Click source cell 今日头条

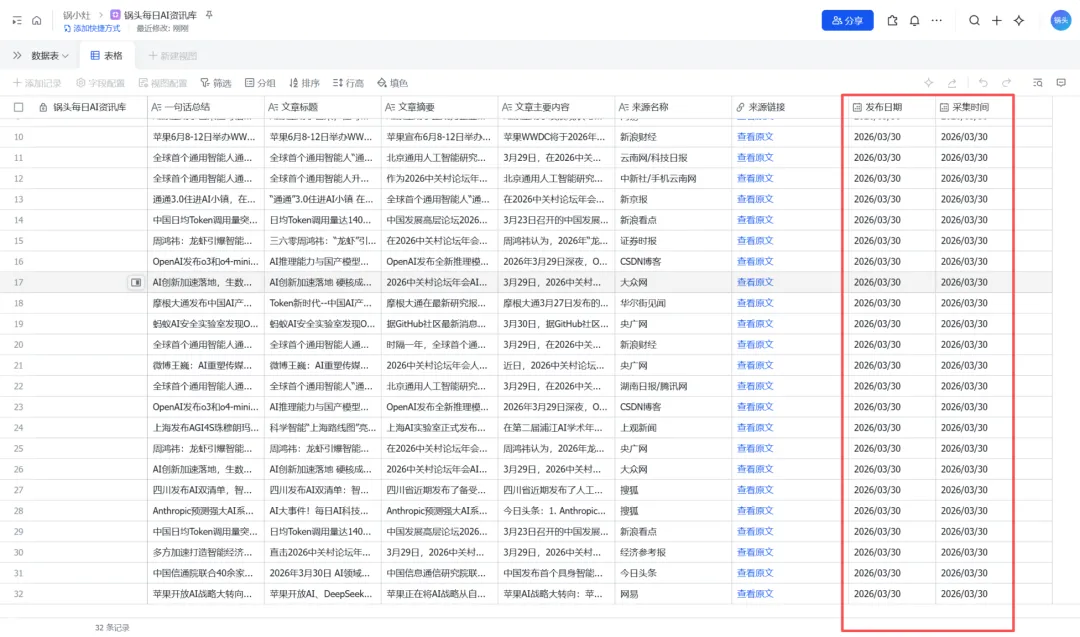point(673,573)
